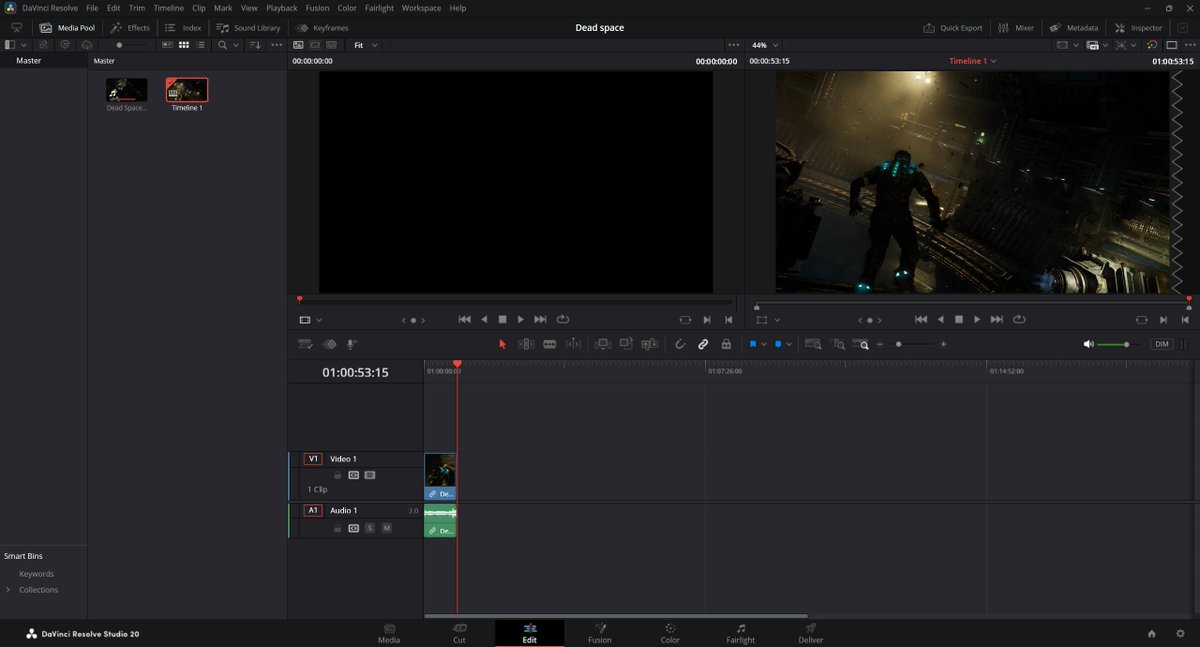
Task: Open the Fusion menu in menu bar
Action: [317, 8]
